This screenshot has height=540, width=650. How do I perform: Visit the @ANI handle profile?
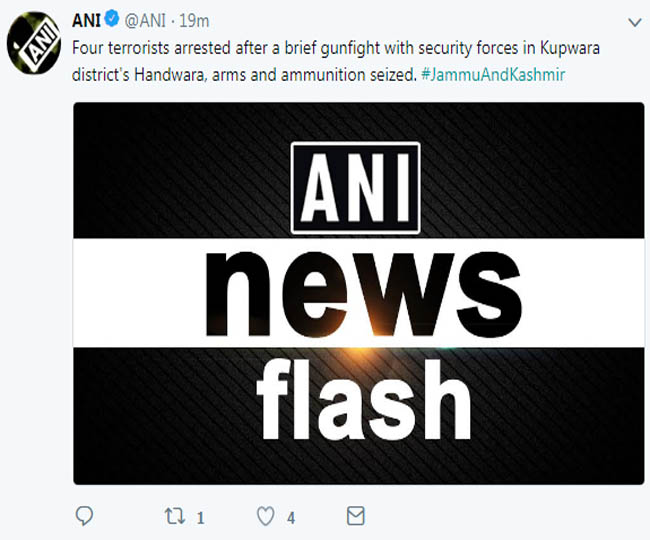[x=145, y=21]
